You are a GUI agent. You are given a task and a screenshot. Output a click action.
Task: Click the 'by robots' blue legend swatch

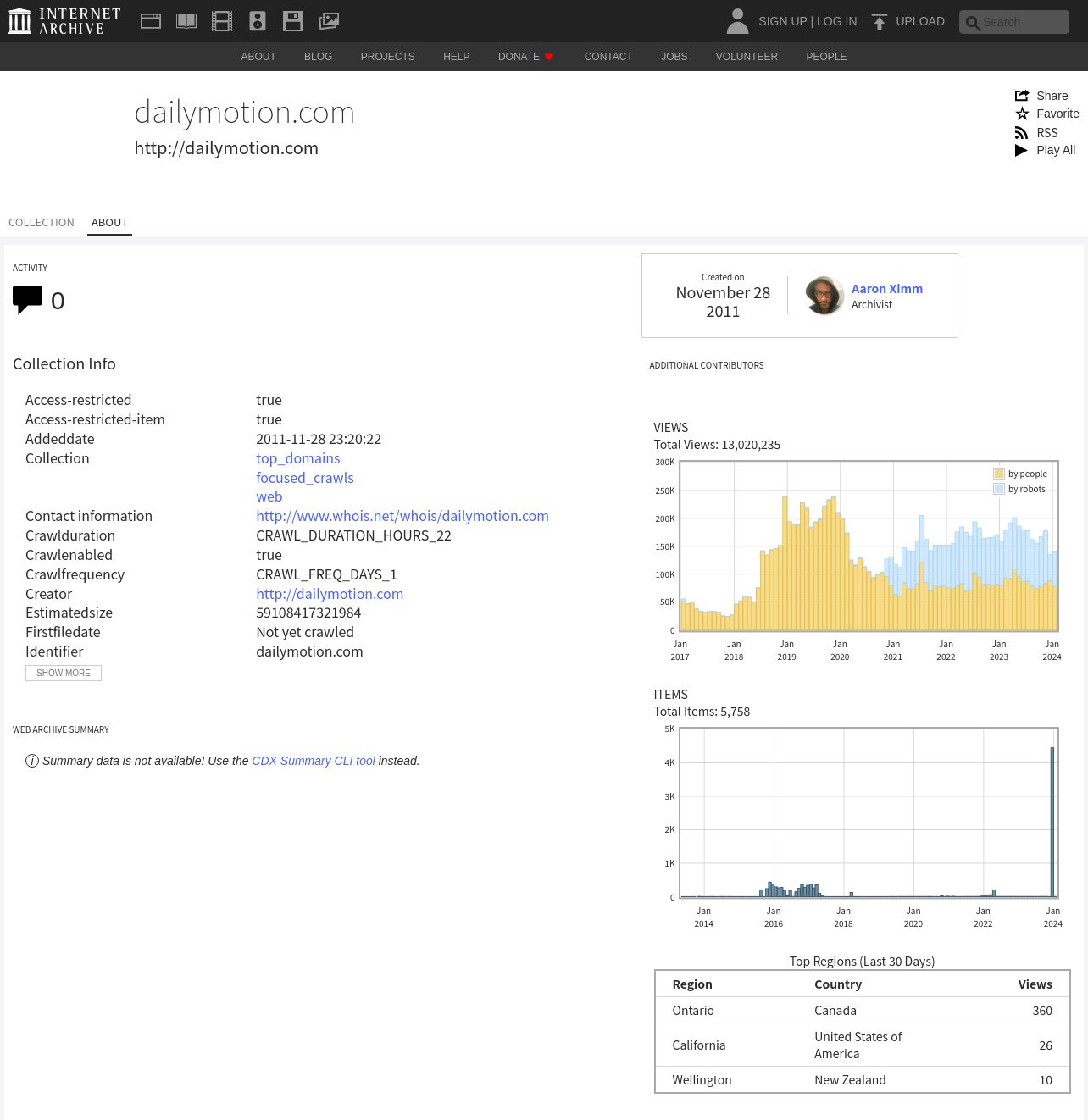click(x=999, y=489)
